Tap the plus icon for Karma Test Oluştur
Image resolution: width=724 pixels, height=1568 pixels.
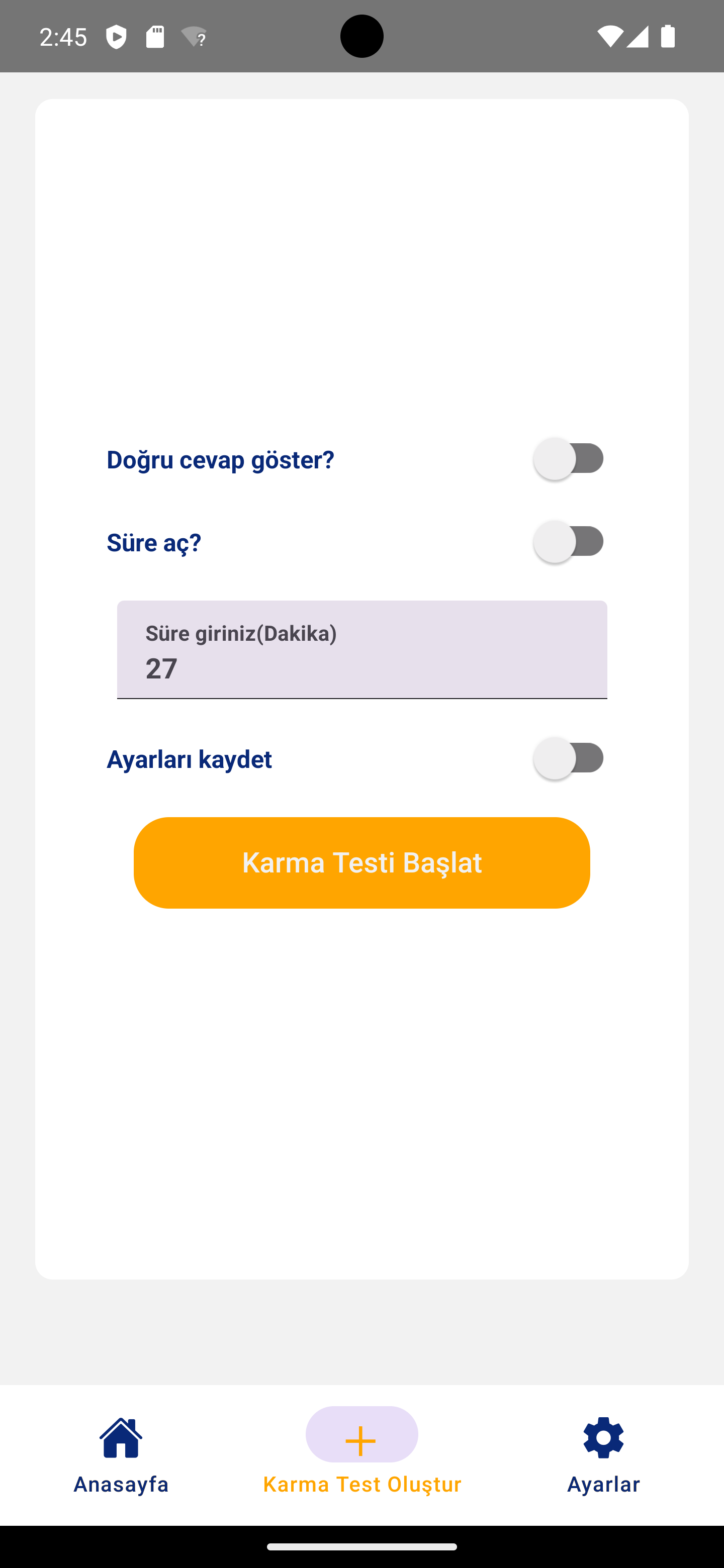pos(361,1440)
